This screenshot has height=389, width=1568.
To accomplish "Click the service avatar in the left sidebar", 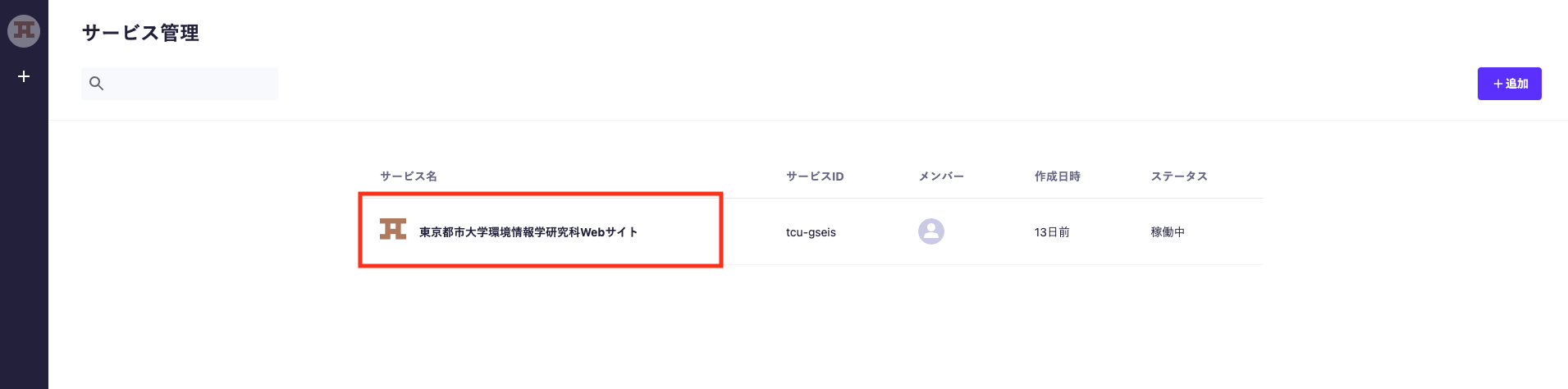I will 24,31.
